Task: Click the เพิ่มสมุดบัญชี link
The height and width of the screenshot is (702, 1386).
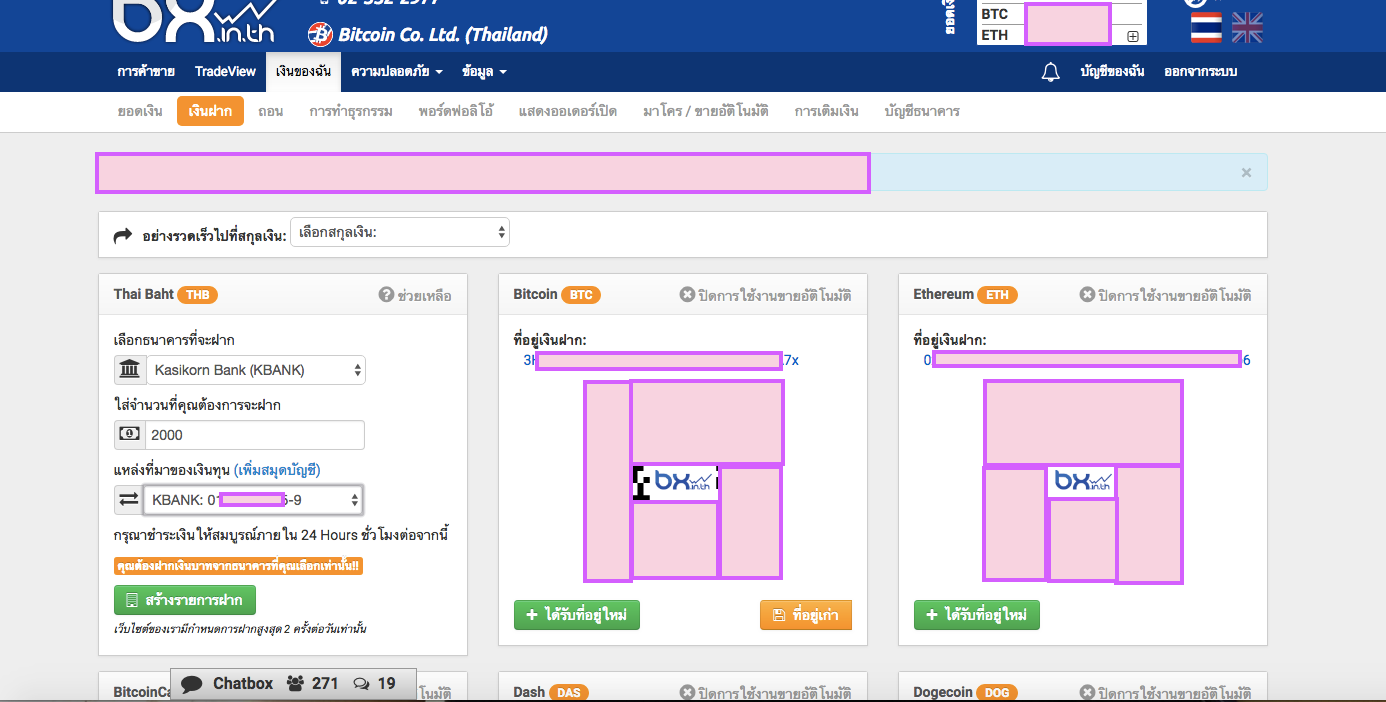Action: 277,470
